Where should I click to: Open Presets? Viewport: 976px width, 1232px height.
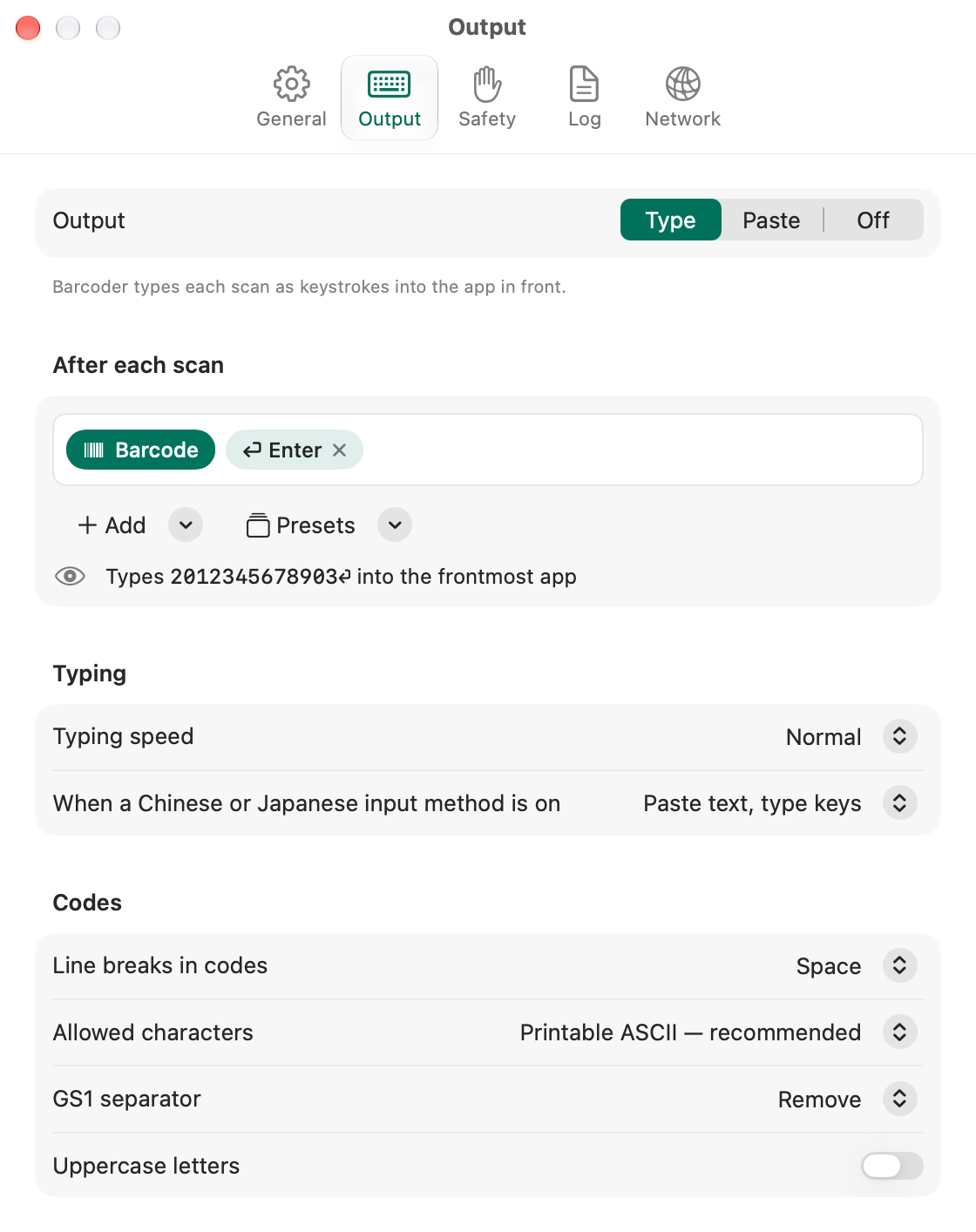click(301, 525)
